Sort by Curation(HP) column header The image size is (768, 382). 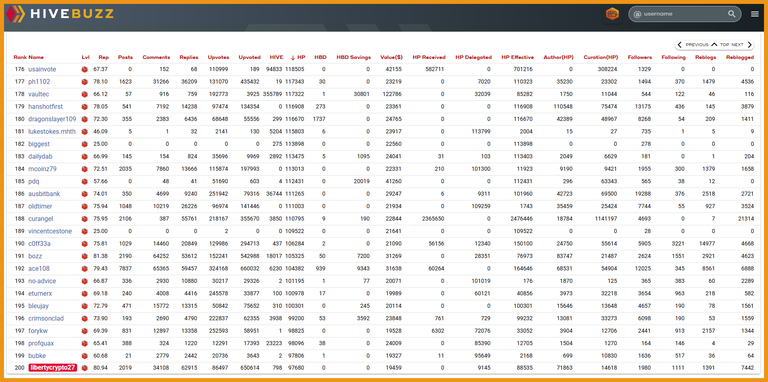[x=600, y=57]
